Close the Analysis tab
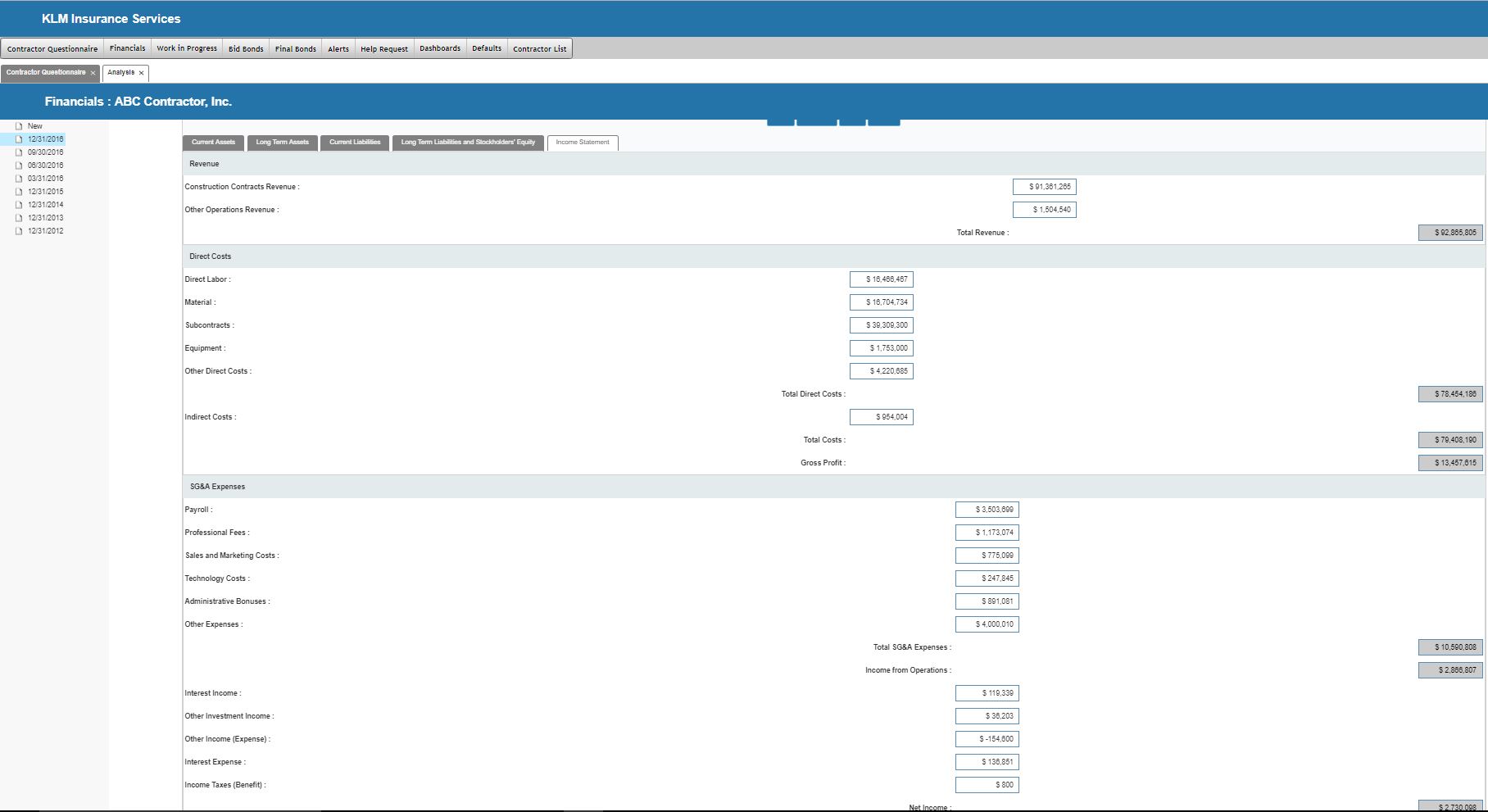 (x=141, y=73)
